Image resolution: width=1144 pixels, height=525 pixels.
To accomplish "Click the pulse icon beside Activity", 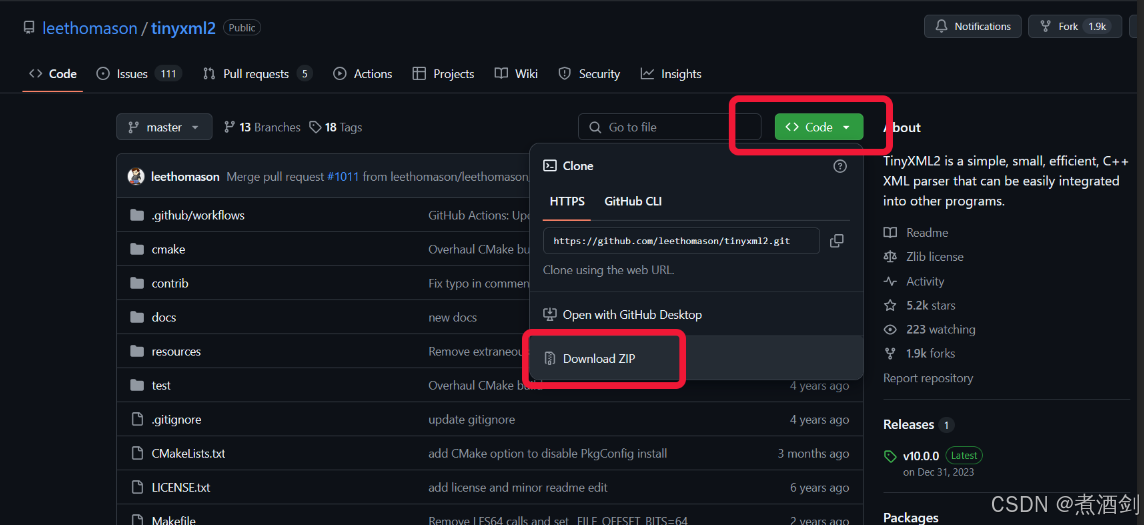I will 890,281.
